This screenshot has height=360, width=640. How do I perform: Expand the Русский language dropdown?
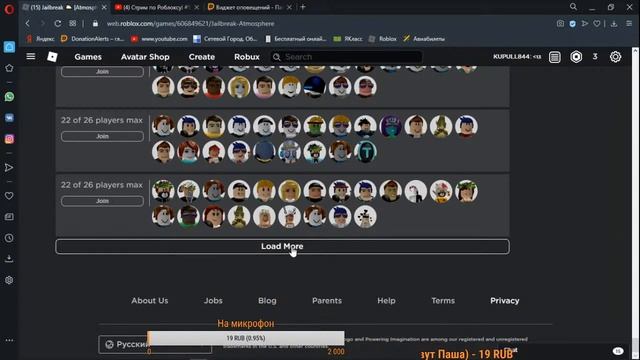pos(155,344)
